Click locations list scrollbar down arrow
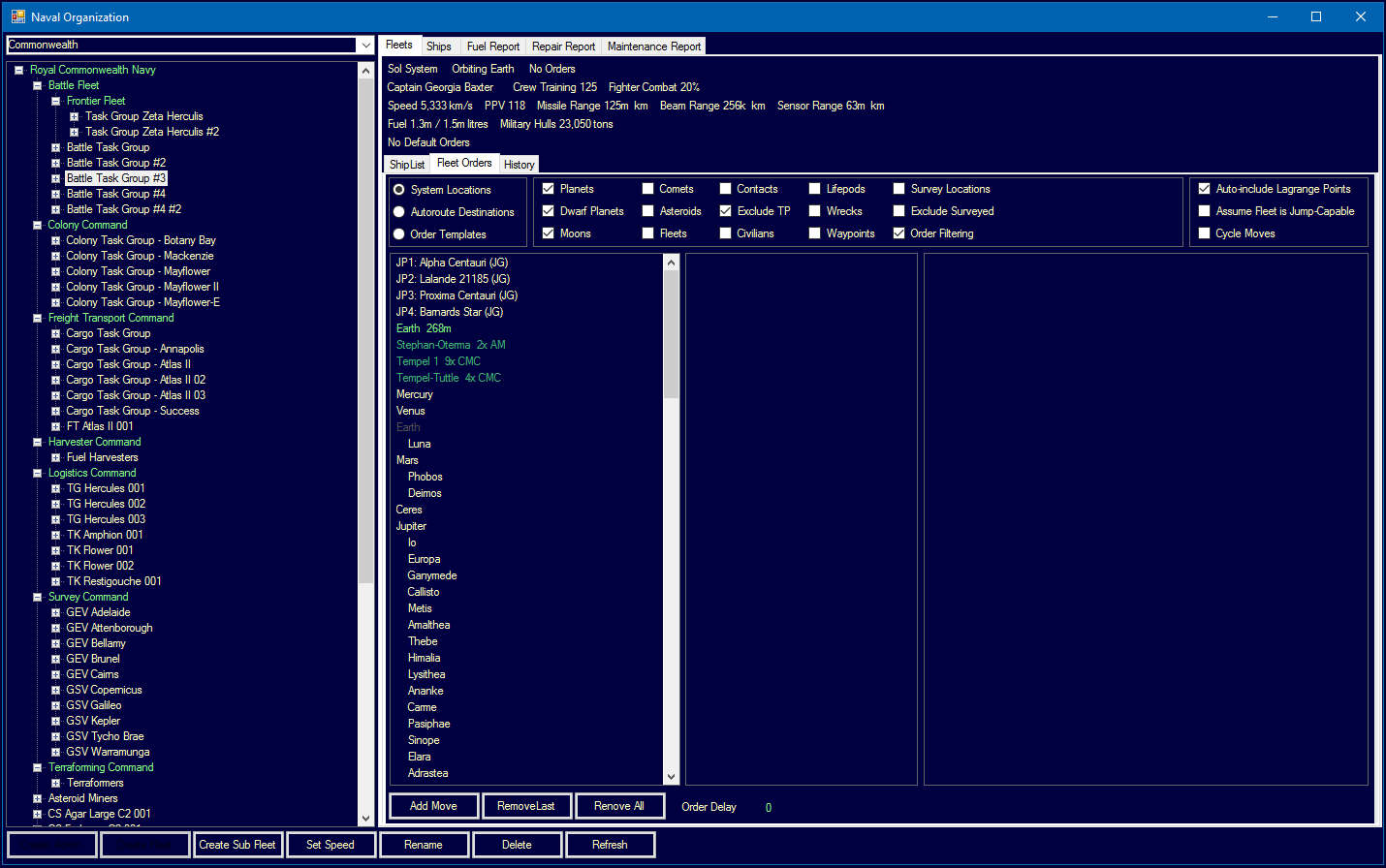Image resolution: width=1386 pixels, height=868 pixels. tap(671, 776)
